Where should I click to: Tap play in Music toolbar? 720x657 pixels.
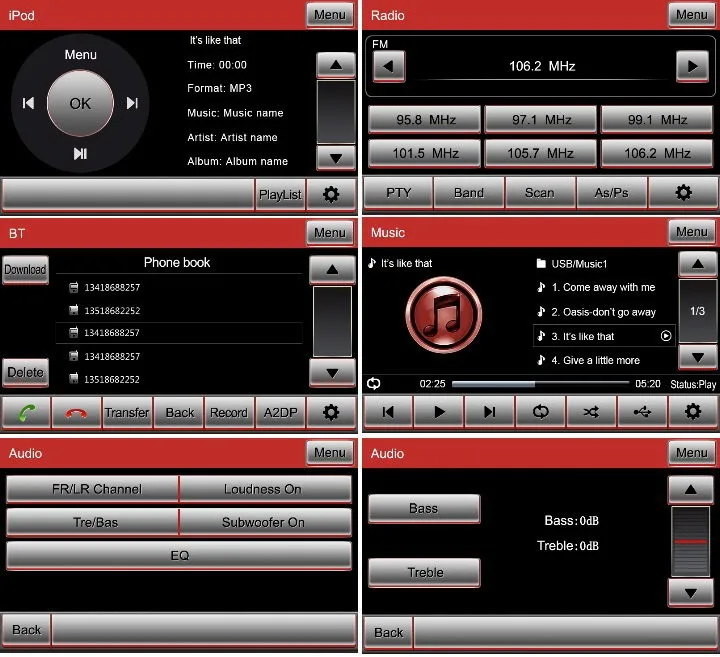coord(439,412)
